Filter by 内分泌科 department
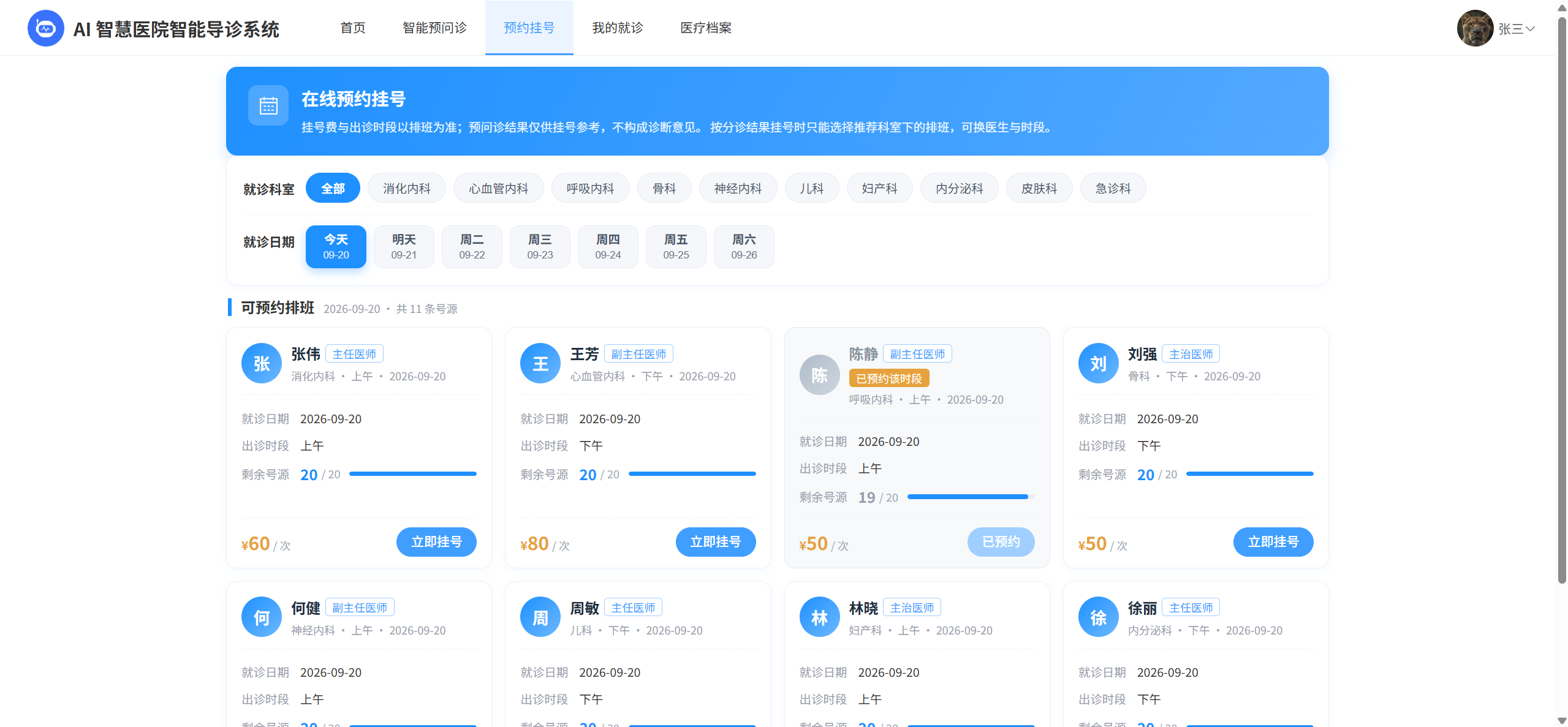 (x=960, y=188)
